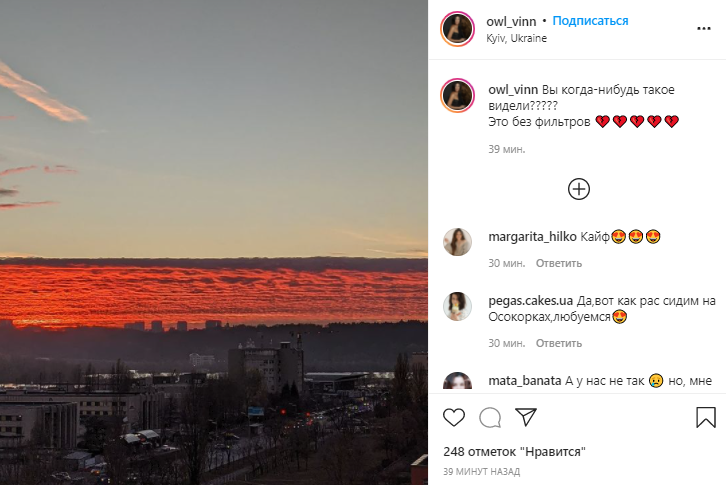
Task: Open margarita_hilko avatar
Action: click(457, 242)
